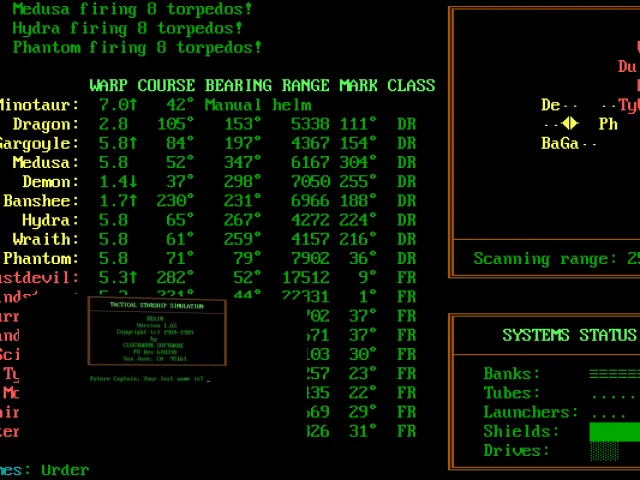Viewport: 640px width, 480px height.
Task: Click the WARP column header
Action: click(x=109, y=86)
